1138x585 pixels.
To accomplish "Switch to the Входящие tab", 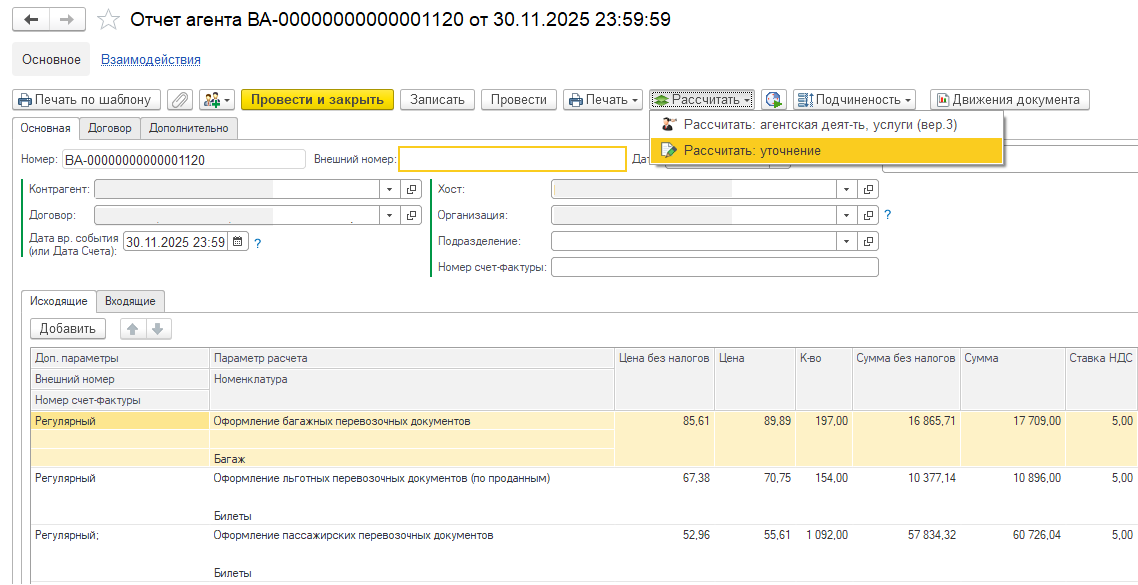I will tap(130, 301).
